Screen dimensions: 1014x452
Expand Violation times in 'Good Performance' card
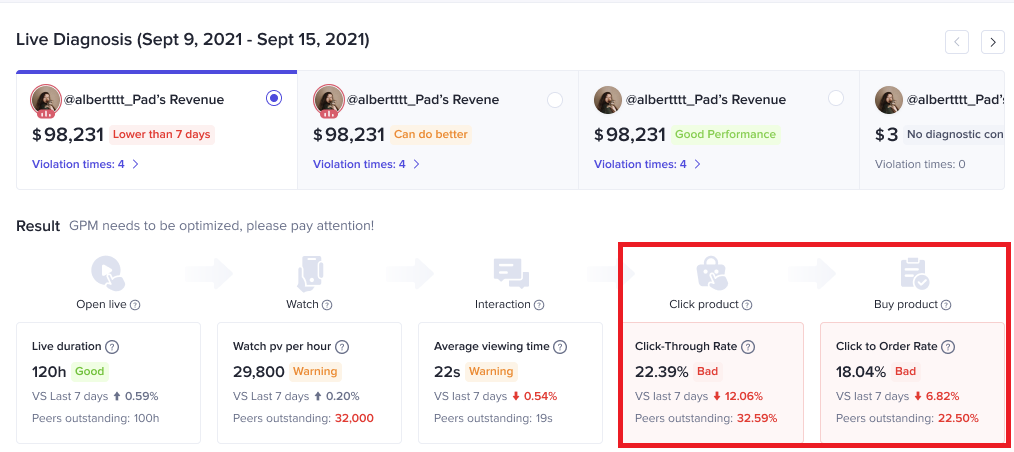pos(647,164)
